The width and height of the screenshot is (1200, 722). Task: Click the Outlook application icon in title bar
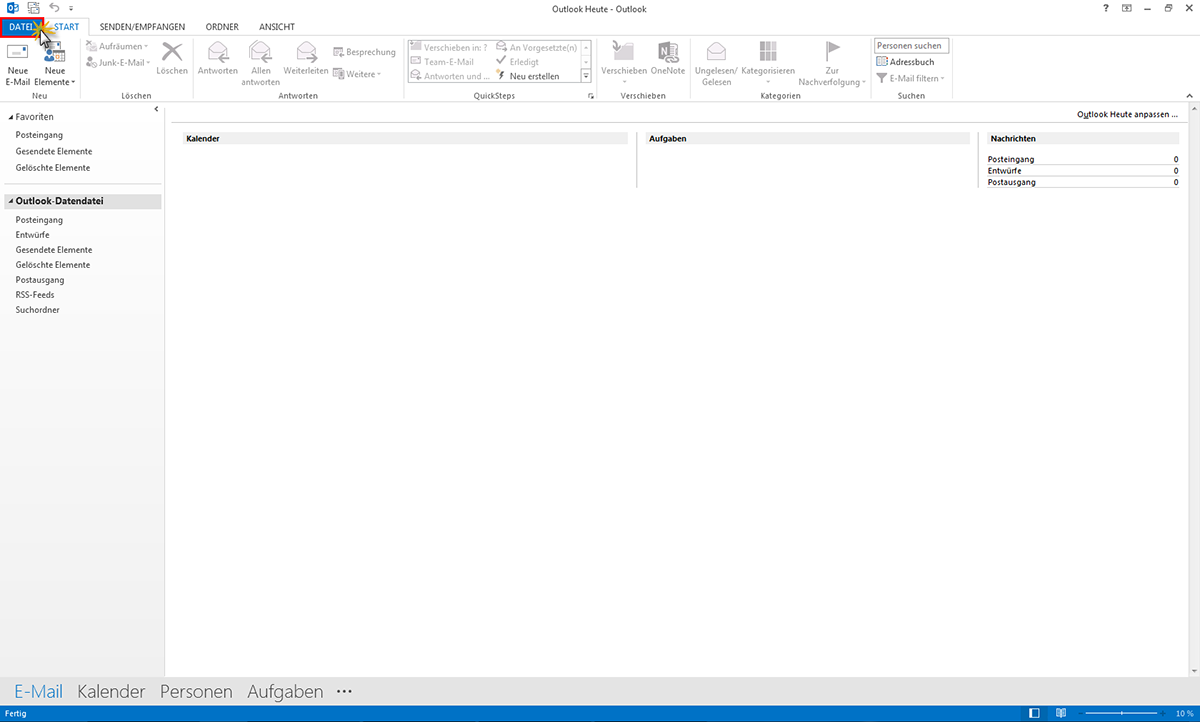(x=13, y=8)
